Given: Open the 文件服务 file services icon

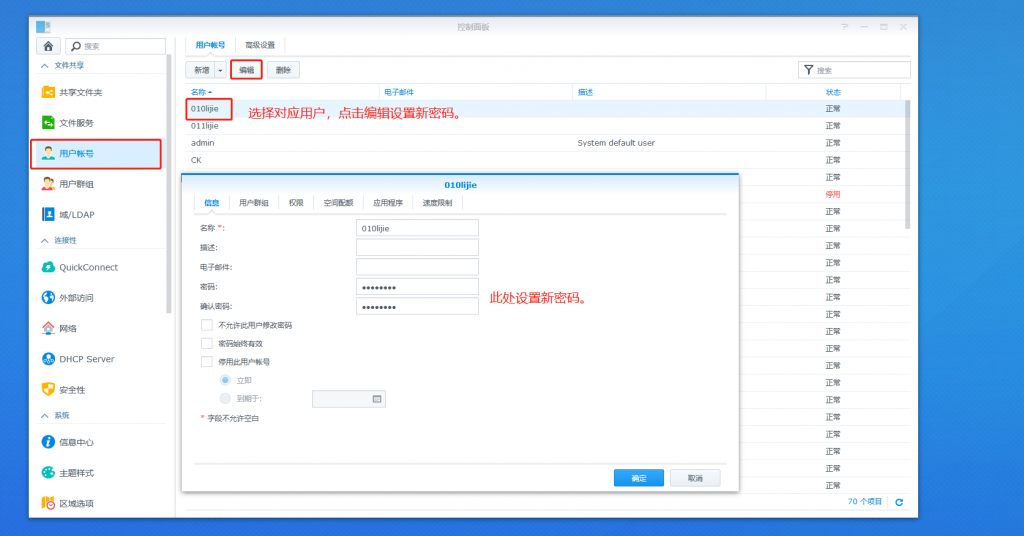Looking at the screenshot, I should point(48,123).
